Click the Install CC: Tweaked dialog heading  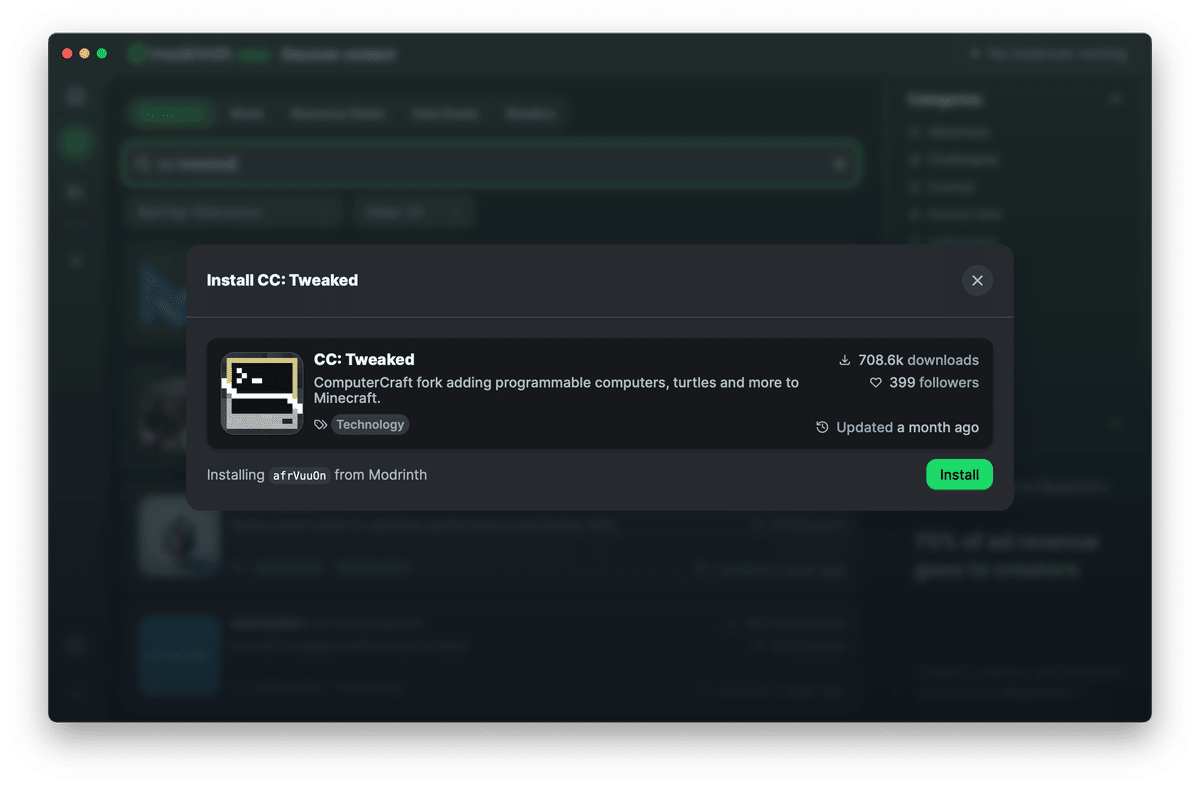pyautogui.click(x=282, y=280)
